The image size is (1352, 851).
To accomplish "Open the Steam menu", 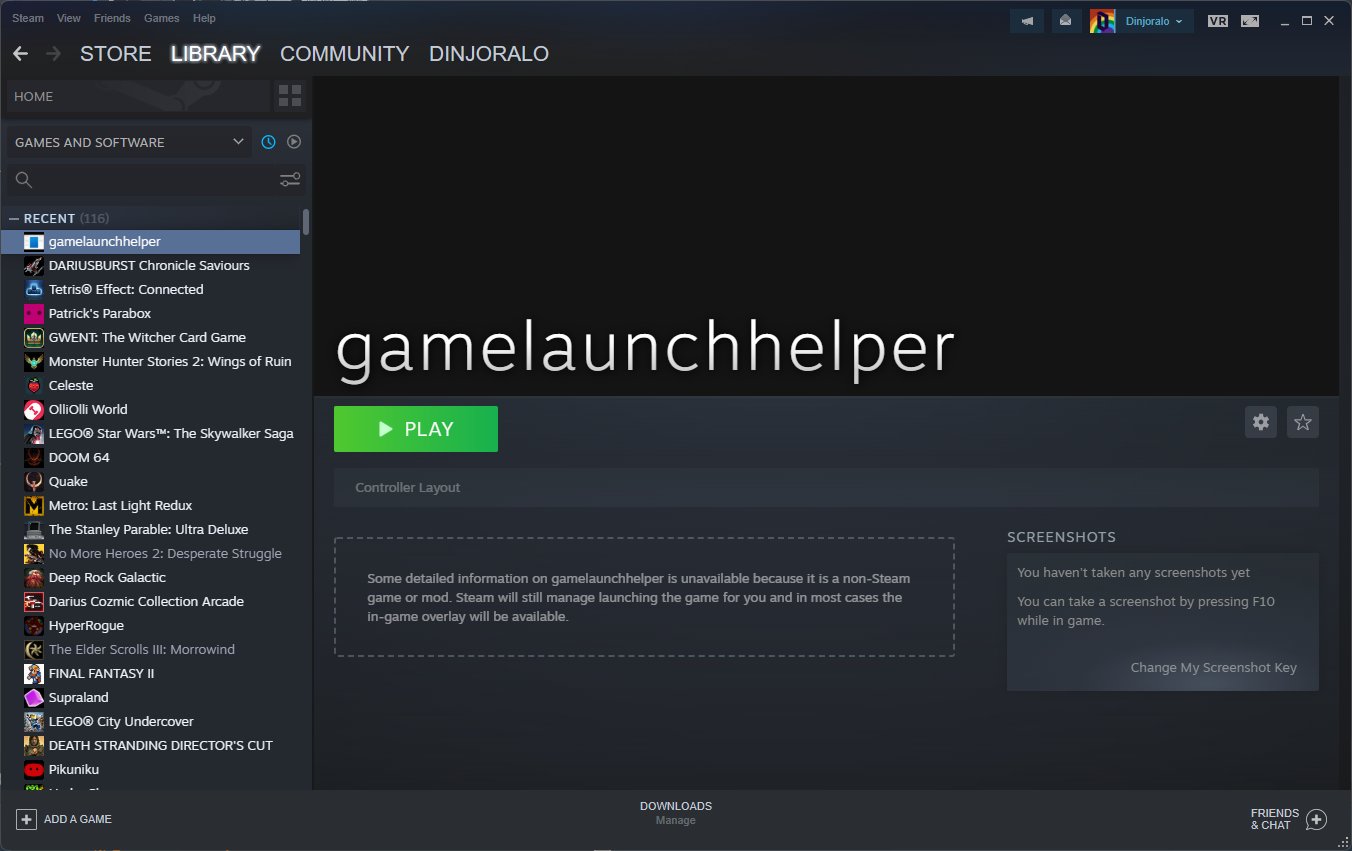I will coord(28,18).
